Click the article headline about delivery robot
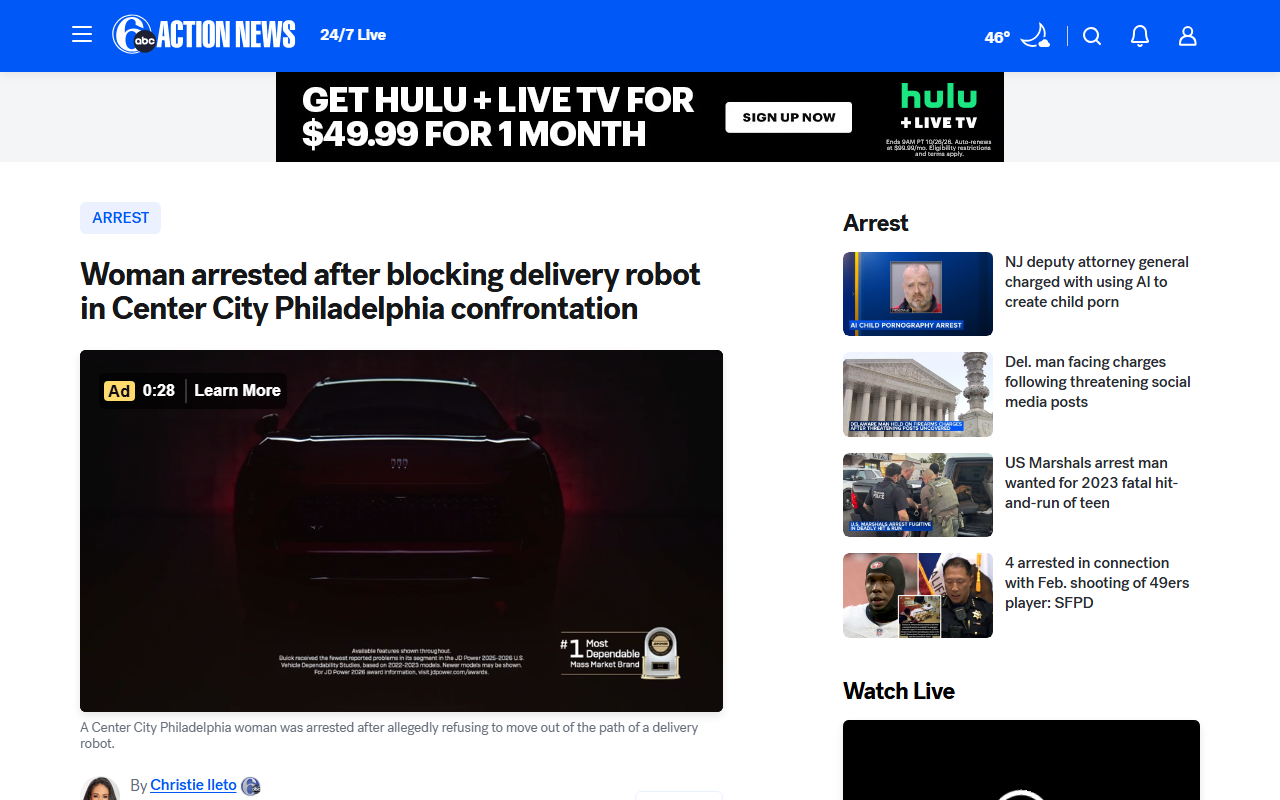 [x=390, y=291]
